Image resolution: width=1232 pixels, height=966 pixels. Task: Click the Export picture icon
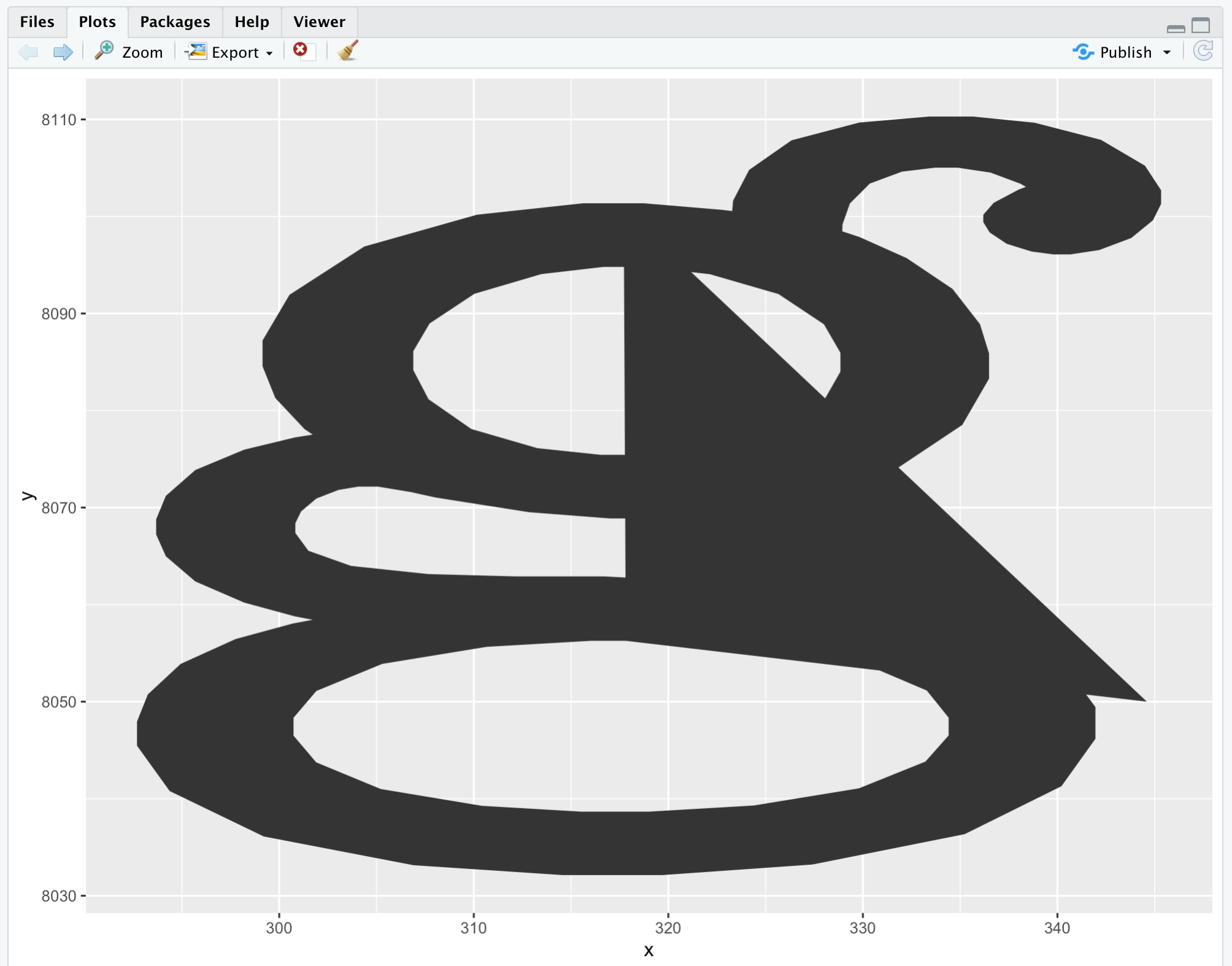(196, 51)
